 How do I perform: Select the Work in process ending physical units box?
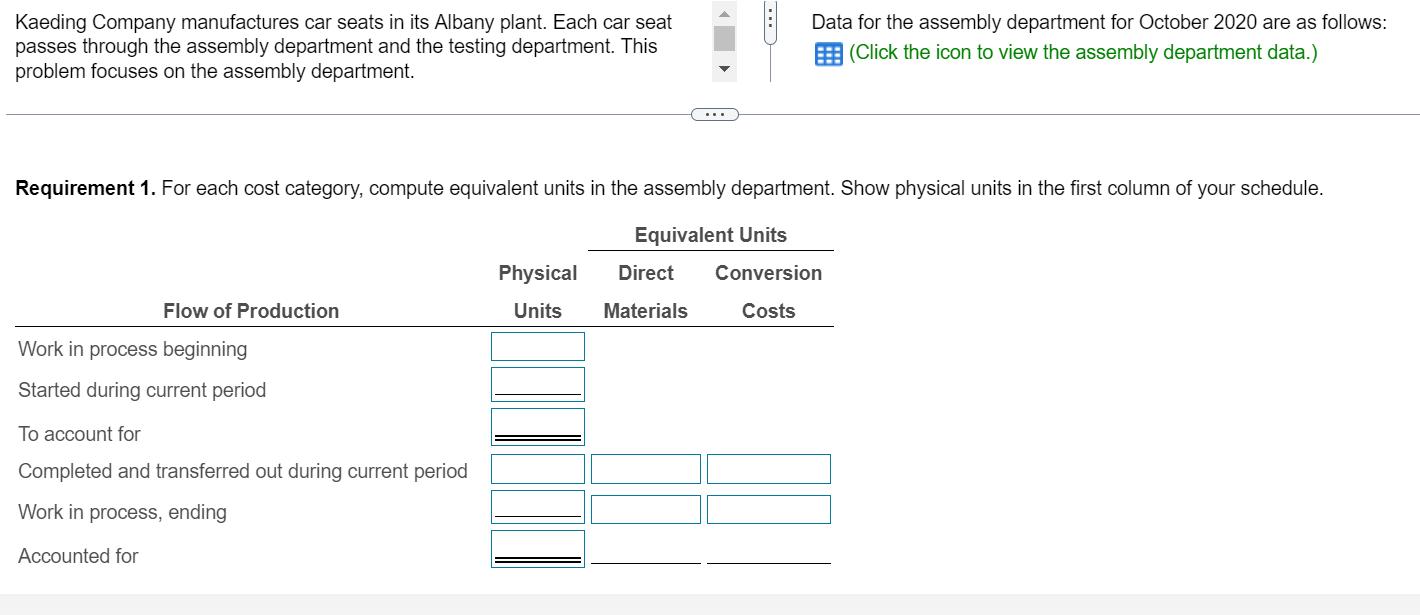point(537,506)
